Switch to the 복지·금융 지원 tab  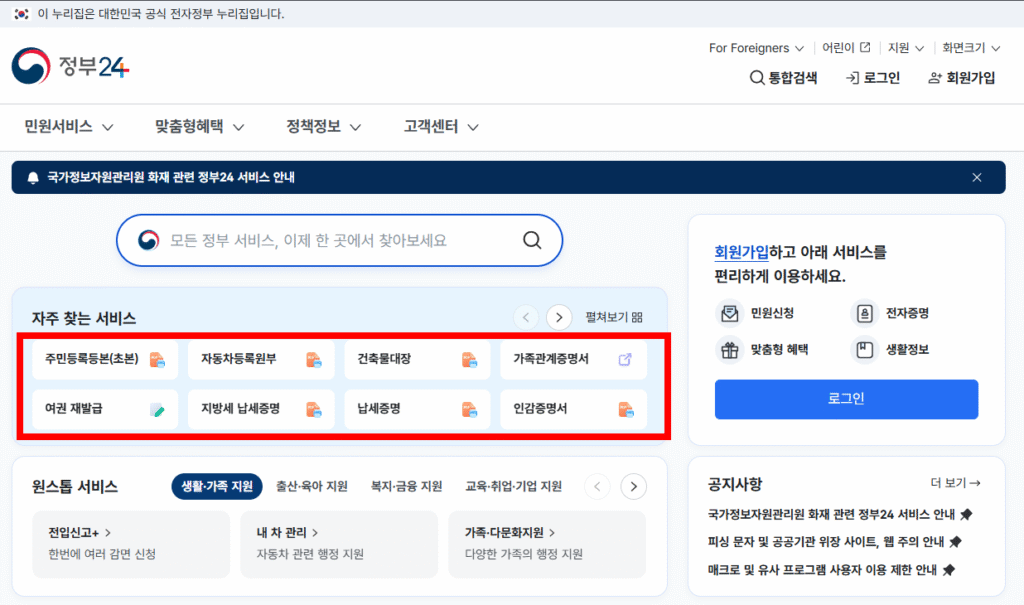point(406,487)
